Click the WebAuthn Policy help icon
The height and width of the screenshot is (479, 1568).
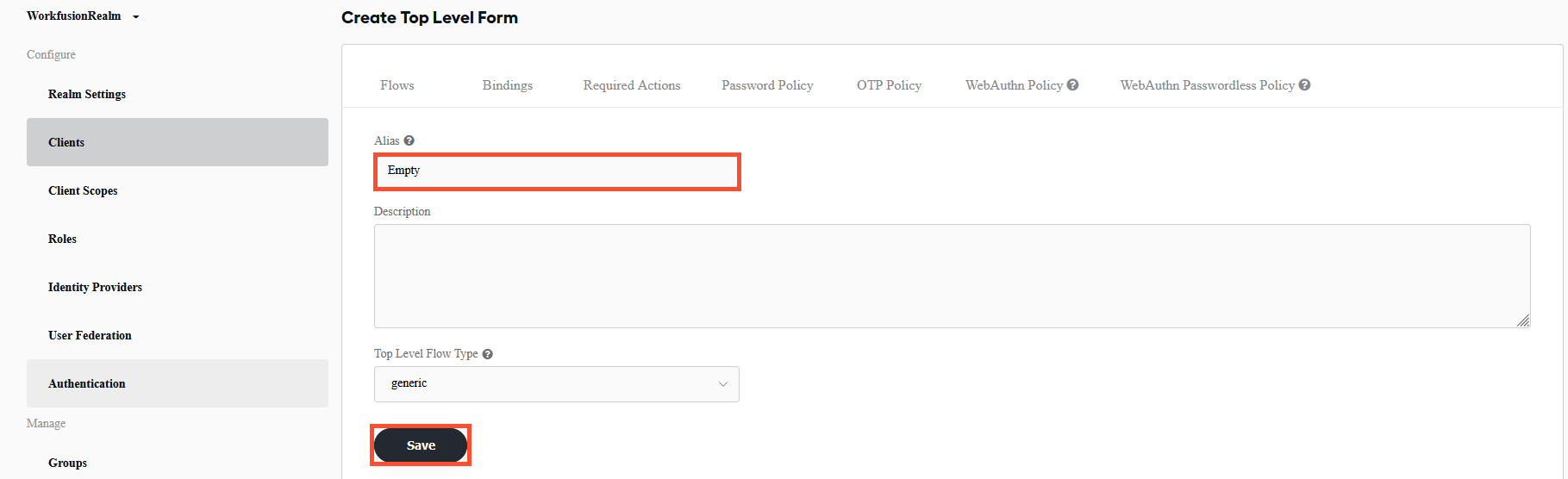click(1072, 84)
